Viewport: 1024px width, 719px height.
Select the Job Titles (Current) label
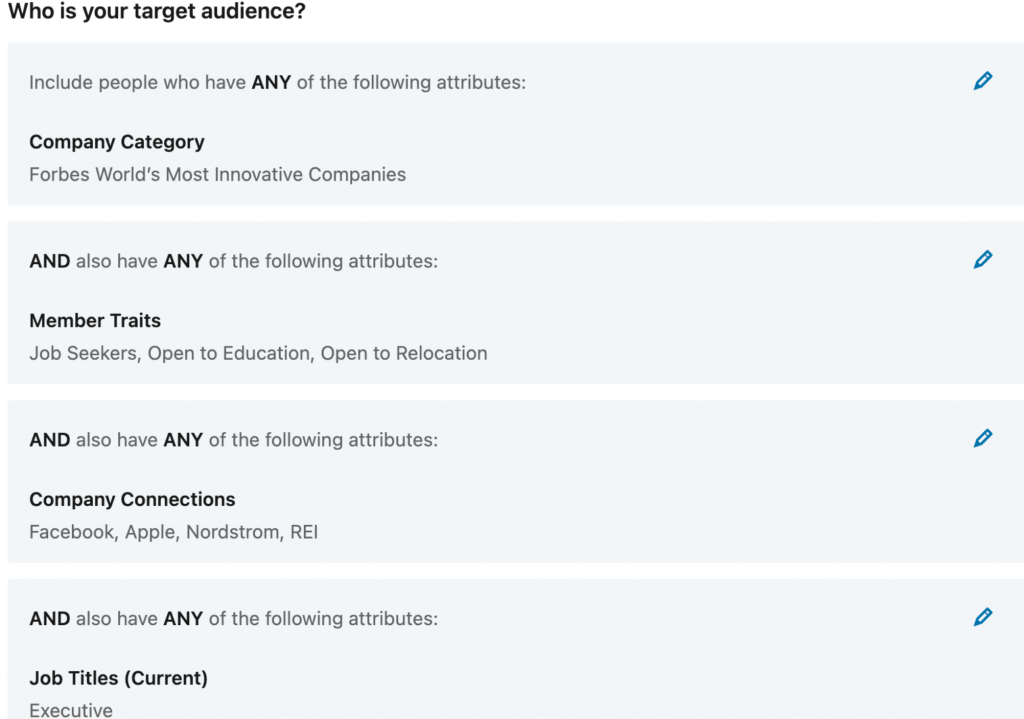pyautogui.click(x=118, y=677)
